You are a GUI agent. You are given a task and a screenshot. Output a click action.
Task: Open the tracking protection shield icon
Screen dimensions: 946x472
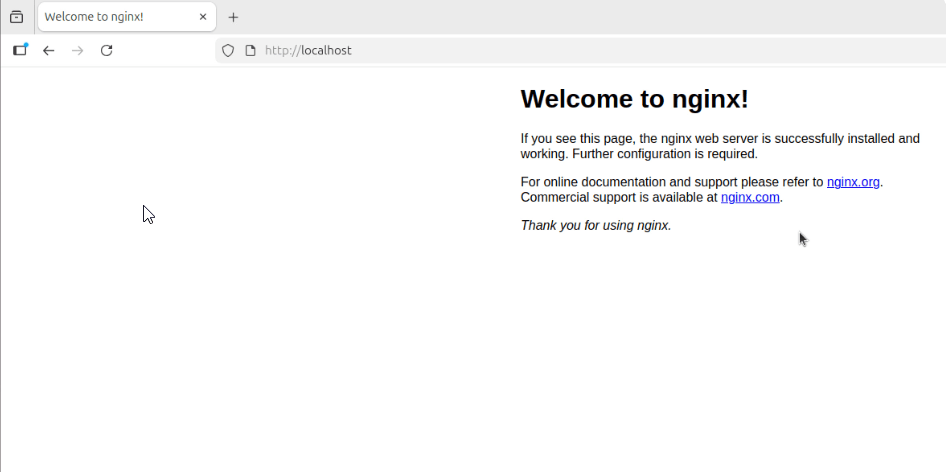pos(228,50)
